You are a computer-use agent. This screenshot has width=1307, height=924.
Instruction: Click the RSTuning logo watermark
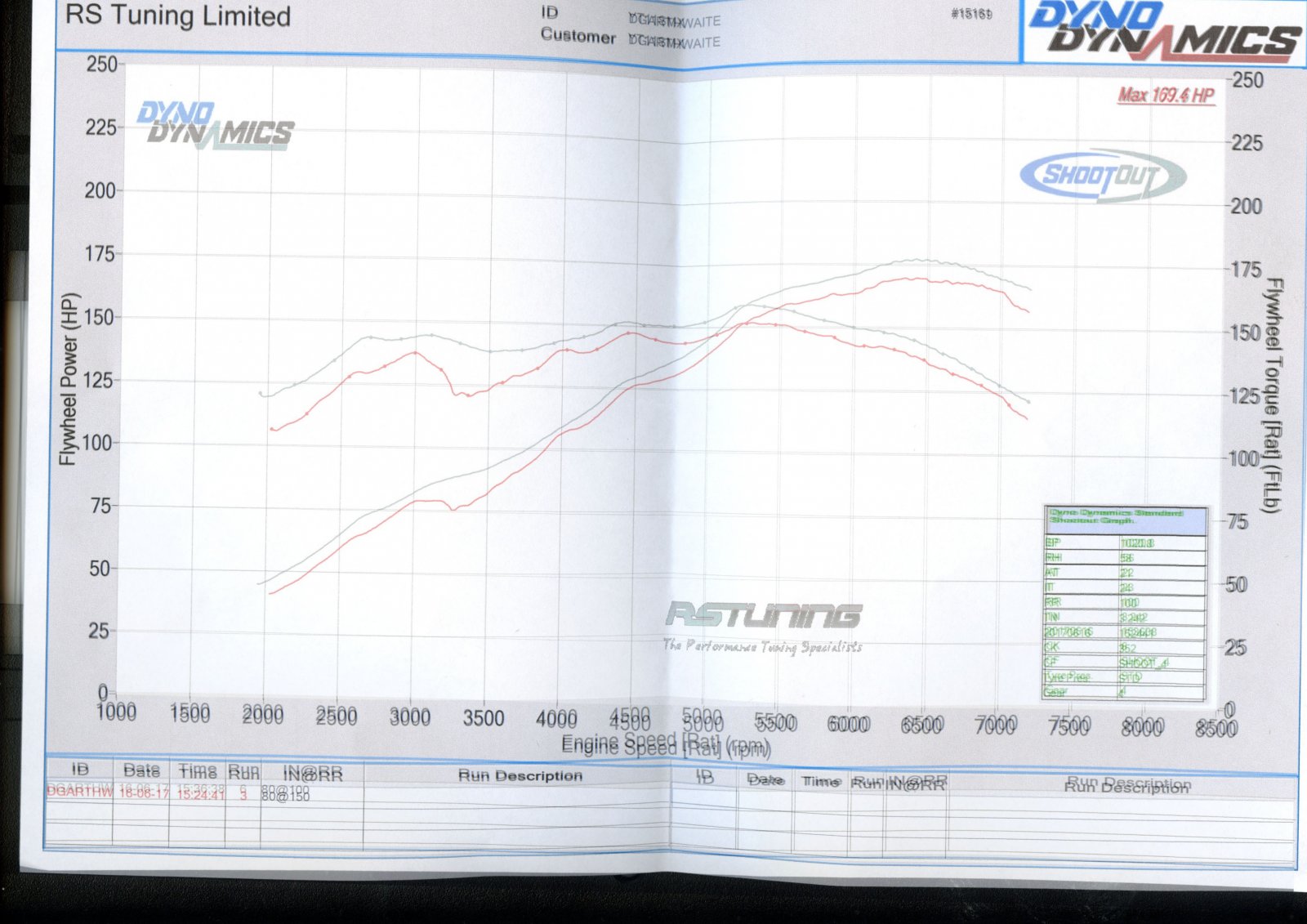click(763, 614)
